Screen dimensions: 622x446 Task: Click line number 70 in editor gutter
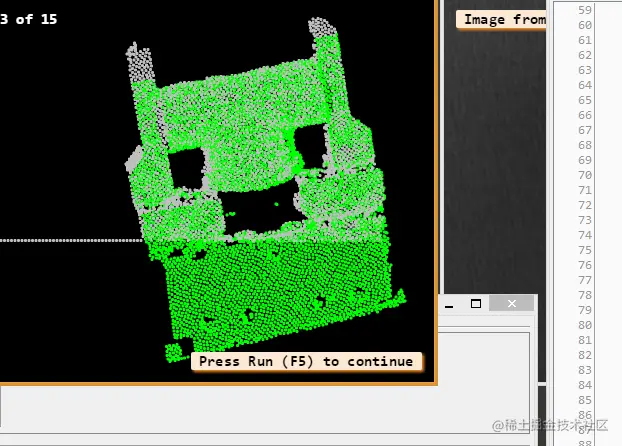[585, 175]
